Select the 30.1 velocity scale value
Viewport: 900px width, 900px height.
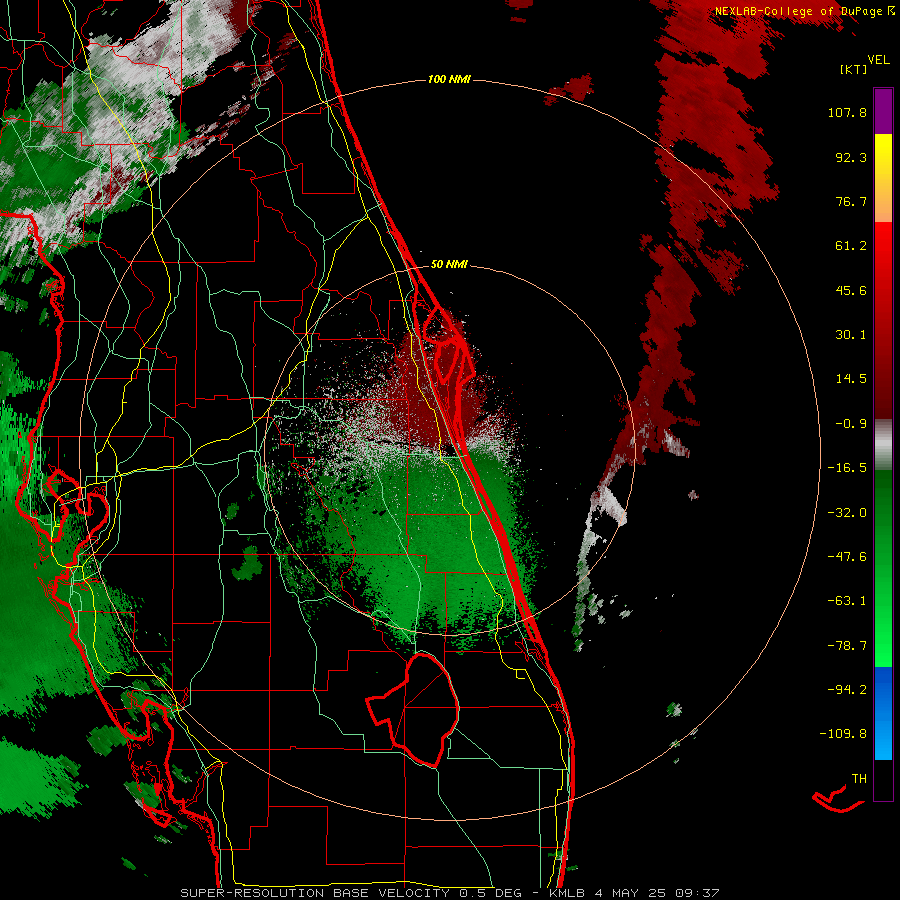(851, 335)
